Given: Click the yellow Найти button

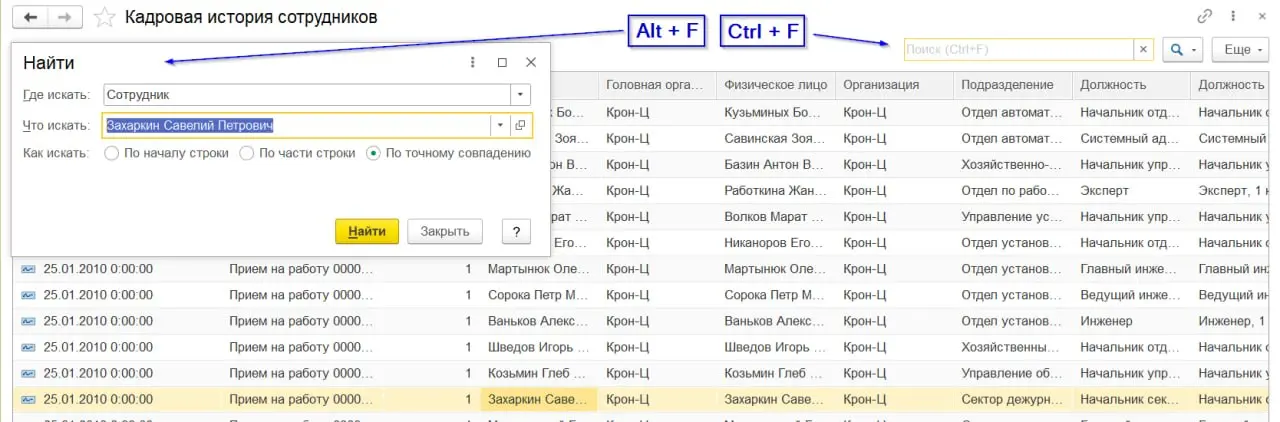Looking at the screenshot, I should (x=367, y=231).
